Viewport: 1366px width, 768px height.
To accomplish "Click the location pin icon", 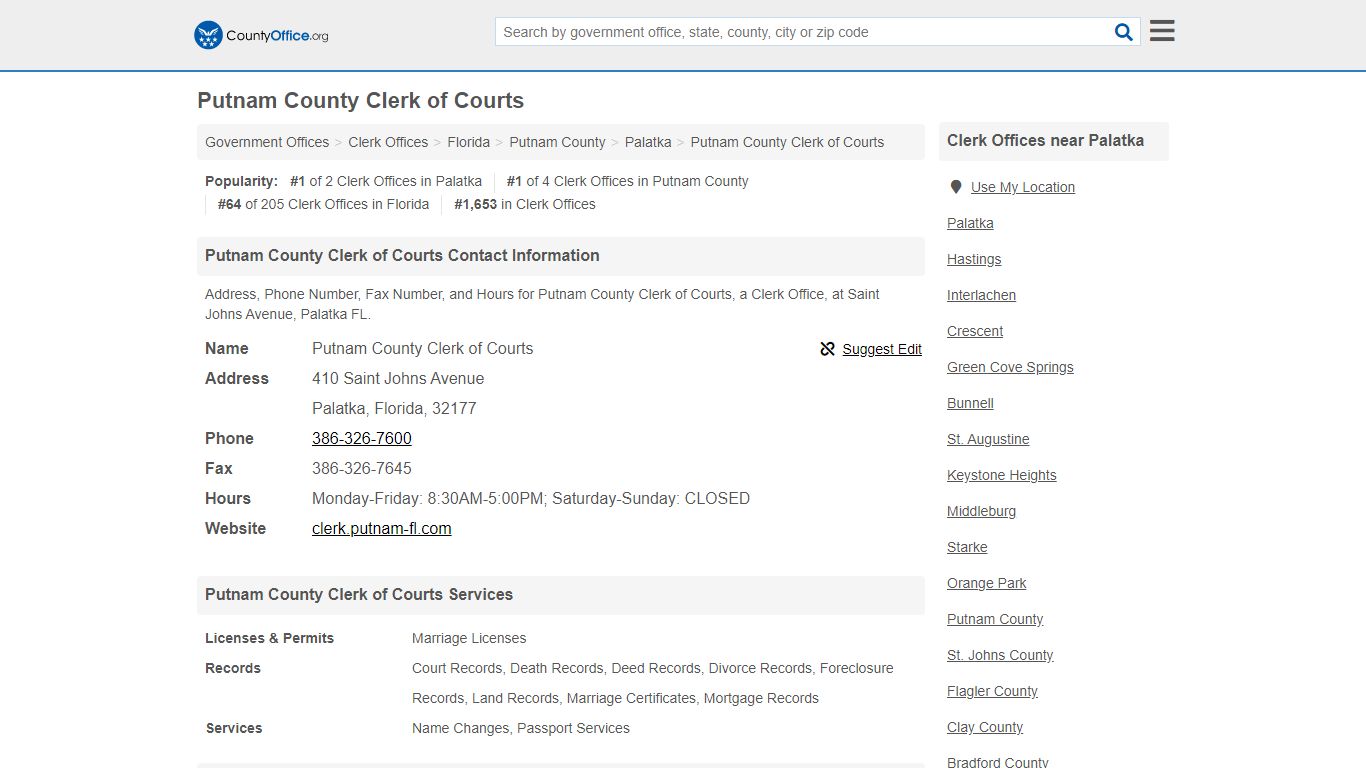I will click(955, 187).
